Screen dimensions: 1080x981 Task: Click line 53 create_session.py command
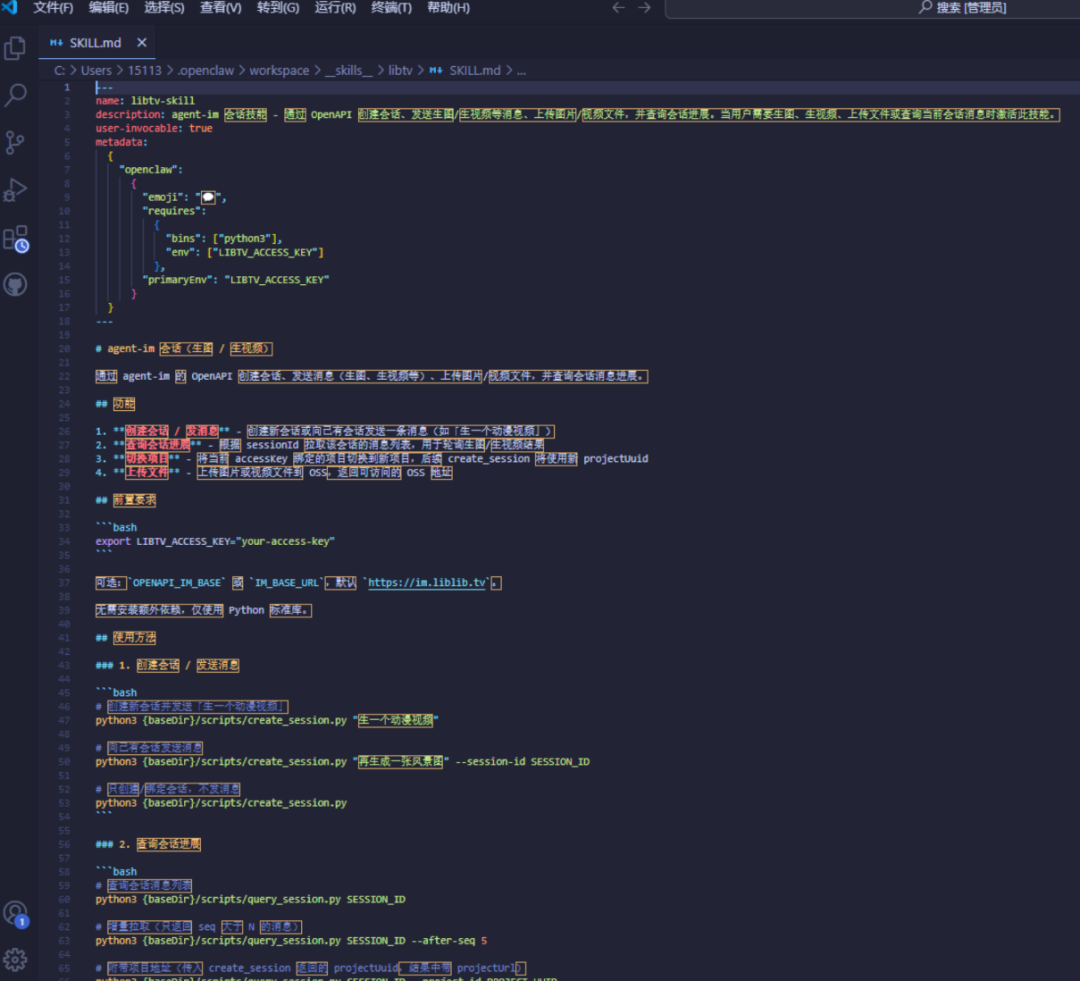[221, 803]
